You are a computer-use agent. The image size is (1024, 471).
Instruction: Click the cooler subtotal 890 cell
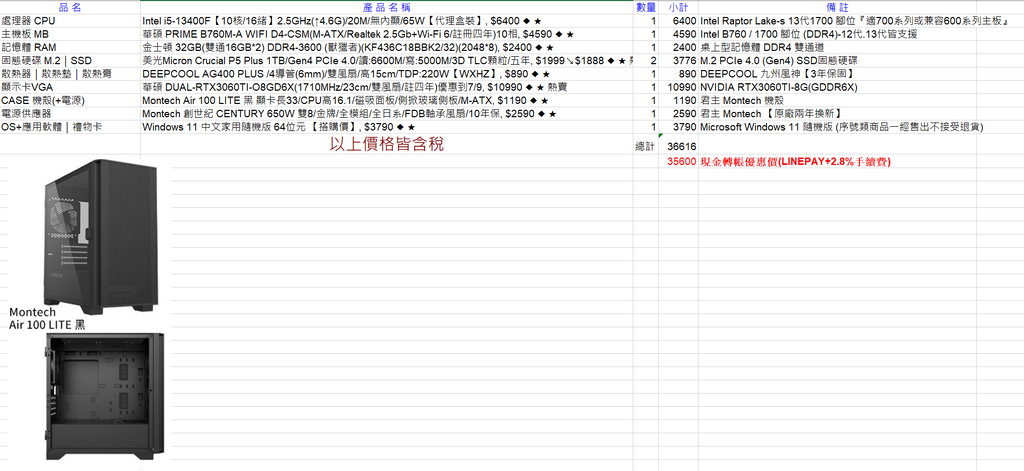click(x=678, y=74)
